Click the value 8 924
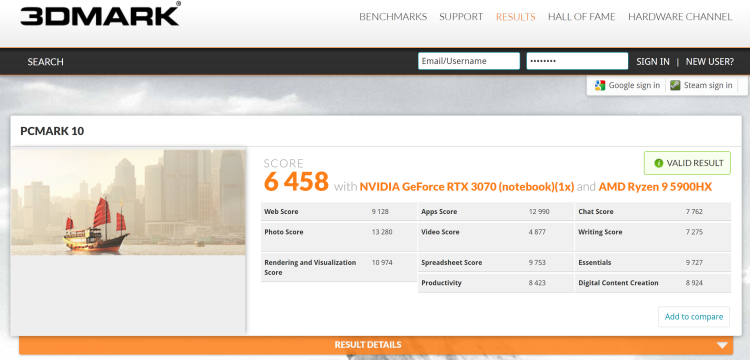 click(x=694, y=283)
